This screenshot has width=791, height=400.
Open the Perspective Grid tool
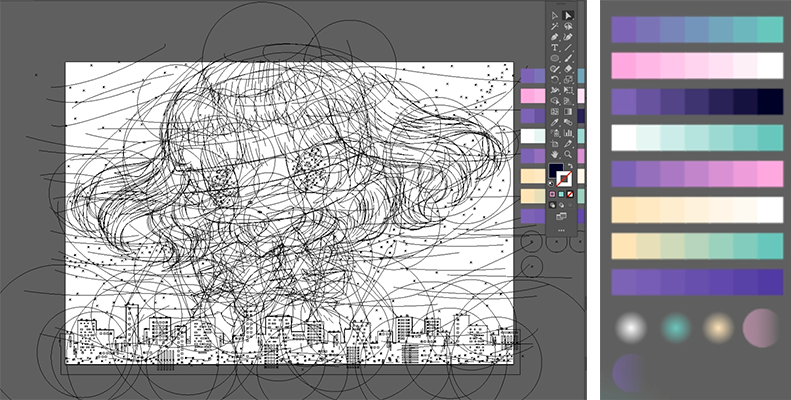(x=568, y=100)
